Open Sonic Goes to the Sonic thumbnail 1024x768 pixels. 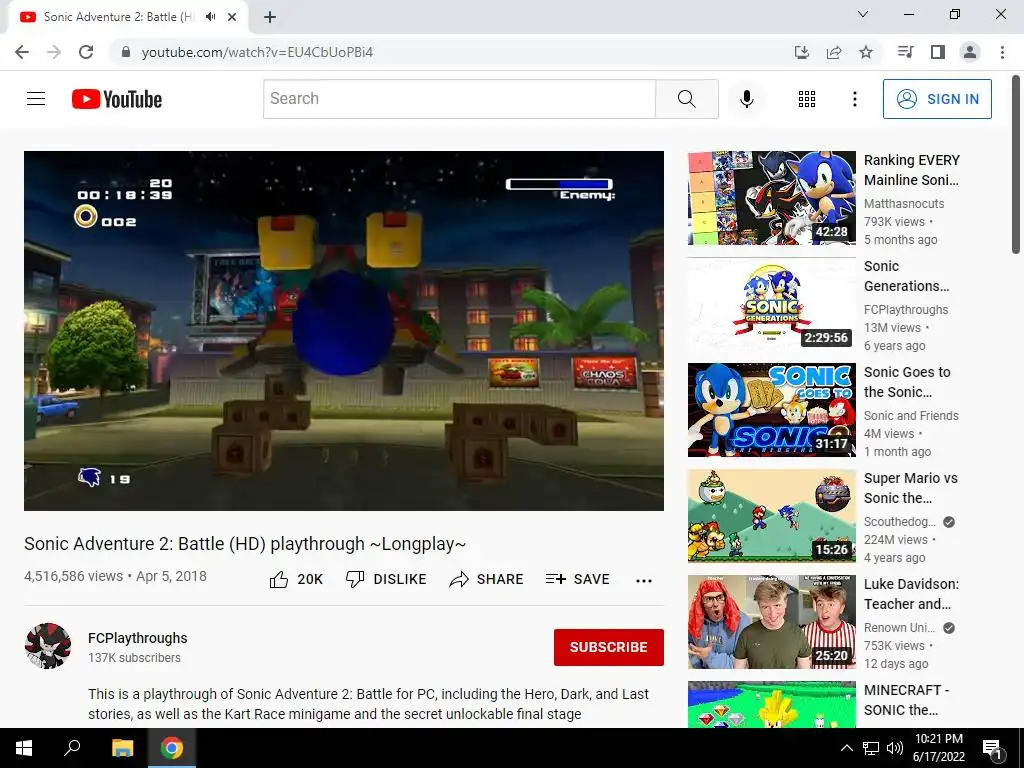pyautogui.click(x=771, y=409)
